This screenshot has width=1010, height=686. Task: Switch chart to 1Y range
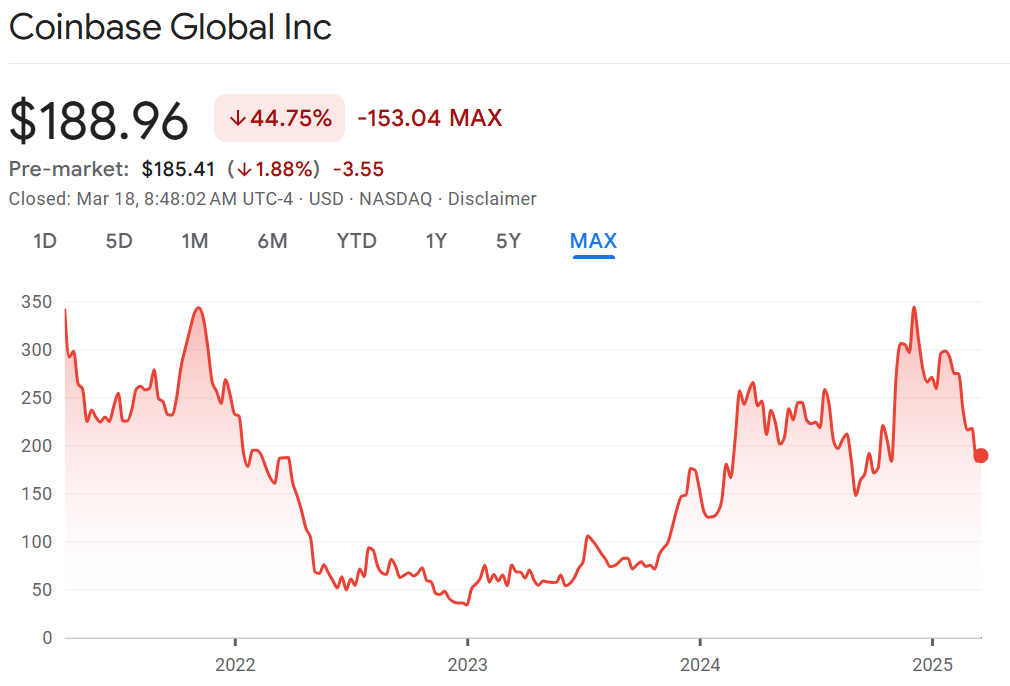pos(436,241)
